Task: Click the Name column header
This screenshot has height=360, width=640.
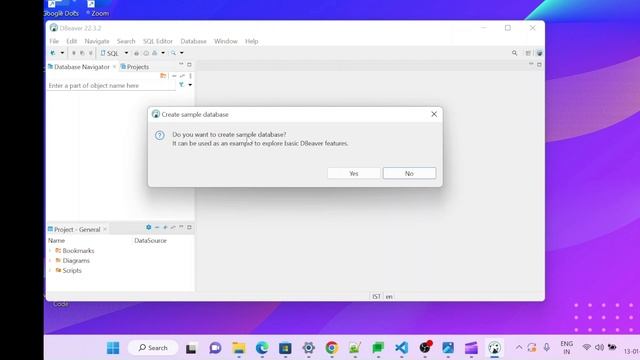Action: [x=57, y=240]
